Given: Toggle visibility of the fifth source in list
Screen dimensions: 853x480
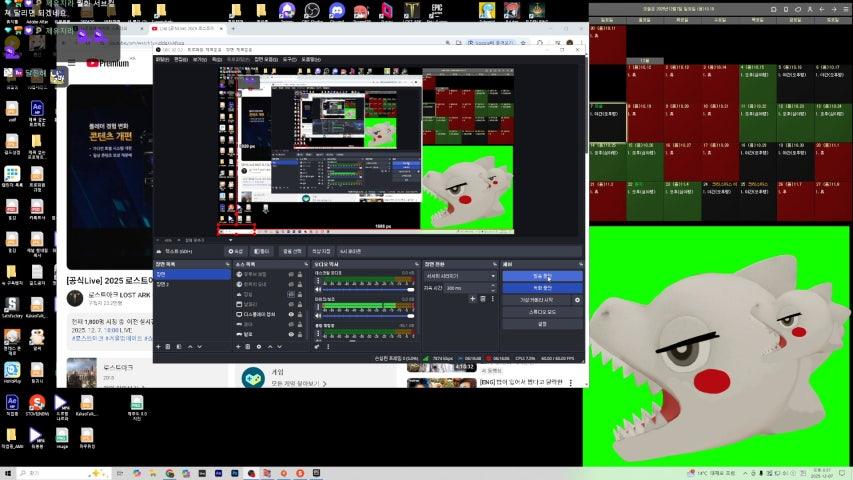Looking at the screenshot, I should 291,314.
